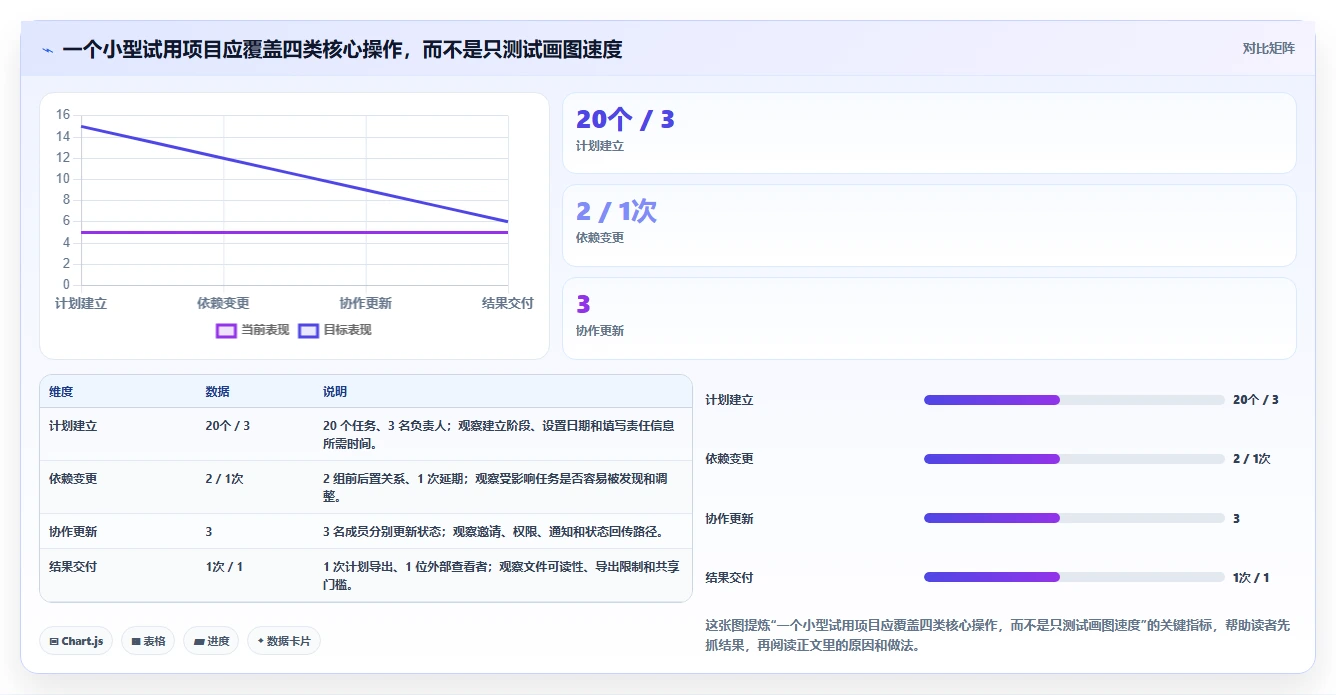Image resolution: width=1336 pixels, height=695 pixels.
Task: Click the 数据卡片 tag chip
Action: point(284,641)
